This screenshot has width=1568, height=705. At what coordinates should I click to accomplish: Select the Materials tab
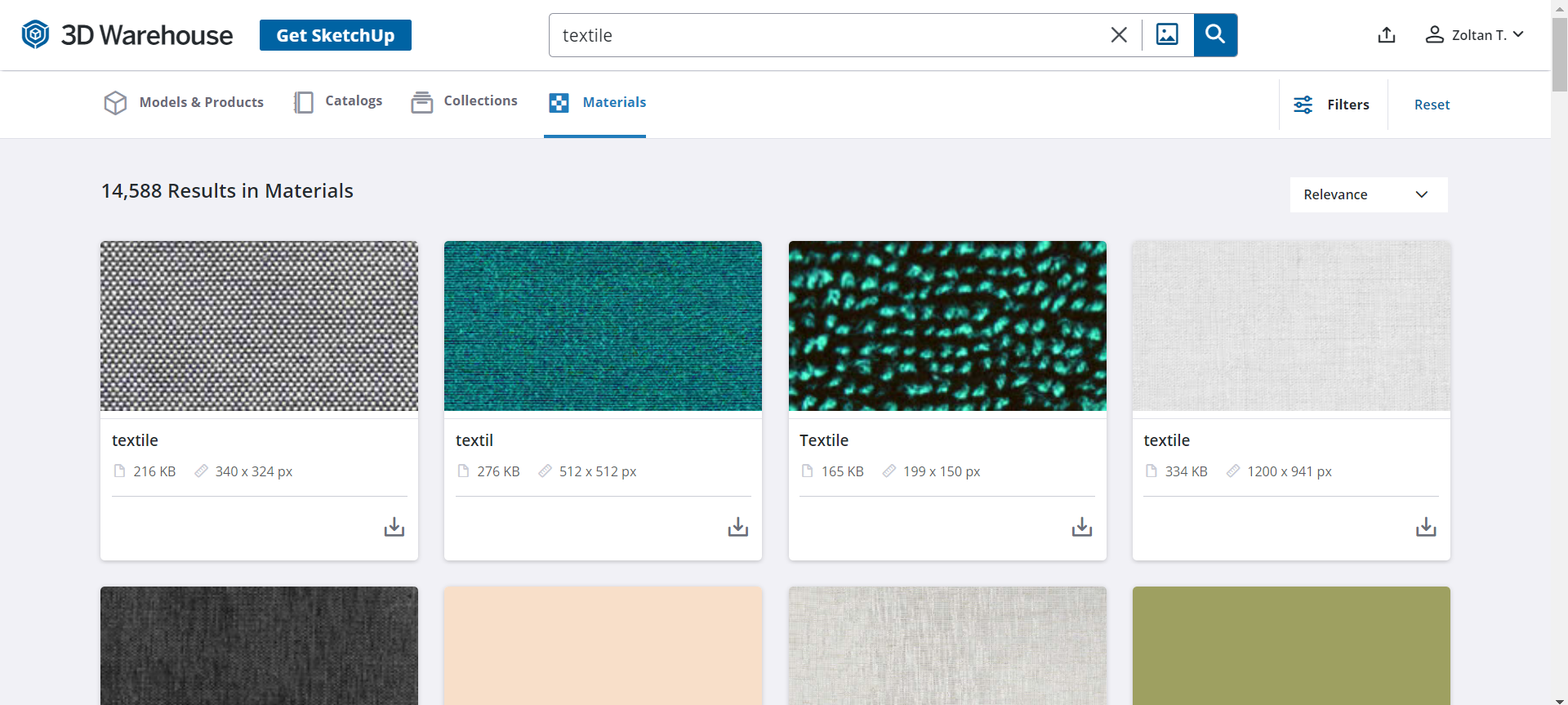(598, 102)
